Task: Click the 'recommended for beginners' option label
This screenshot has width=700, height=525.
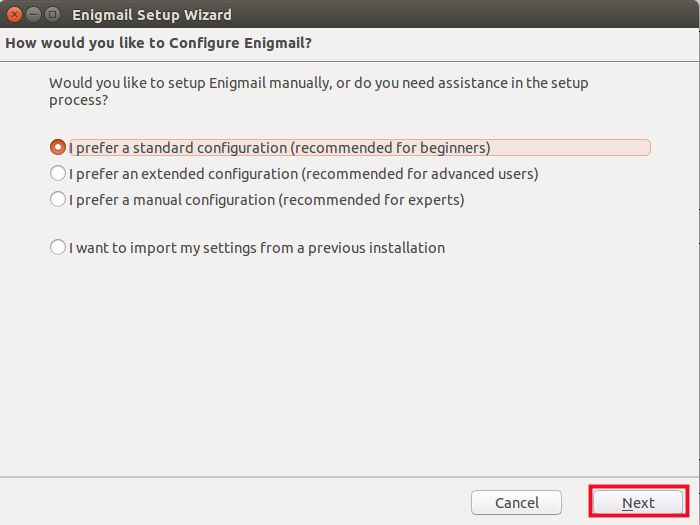Action: [x=280, y=148]
